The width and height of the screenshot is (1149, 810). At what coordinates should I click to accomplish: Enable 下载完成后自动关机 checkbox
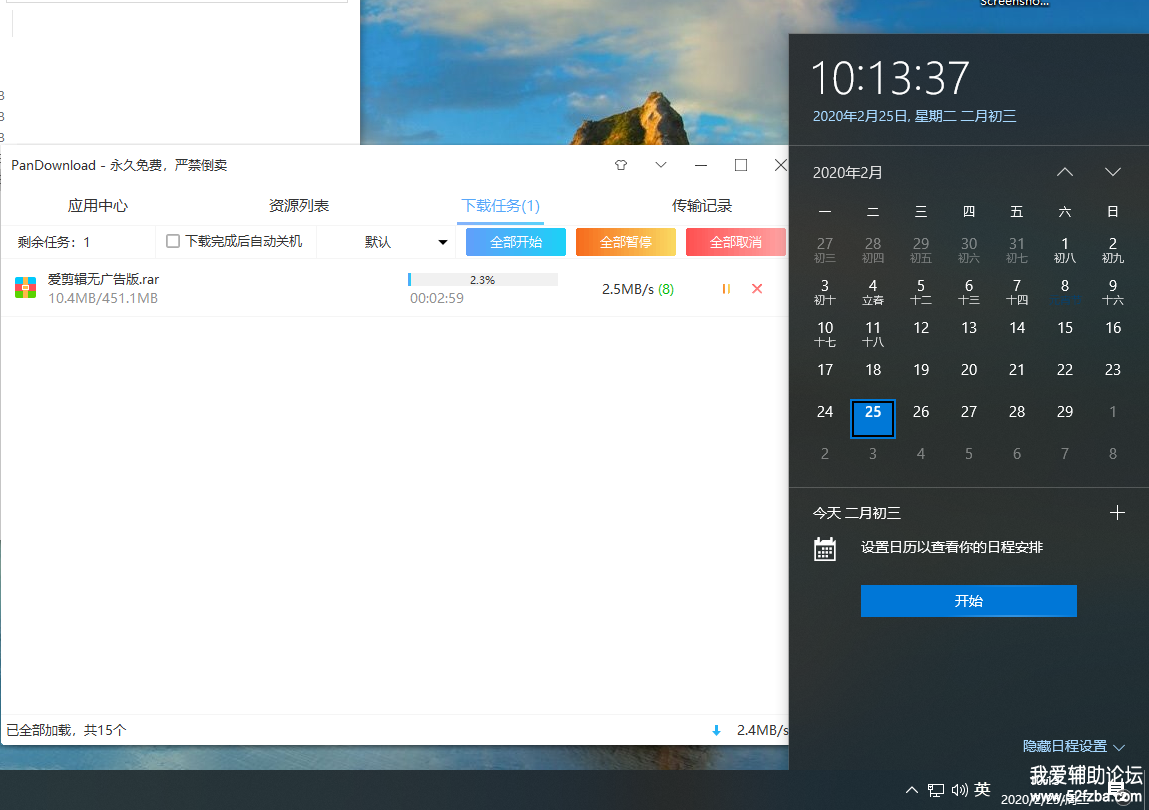click(x=173, y=241)
